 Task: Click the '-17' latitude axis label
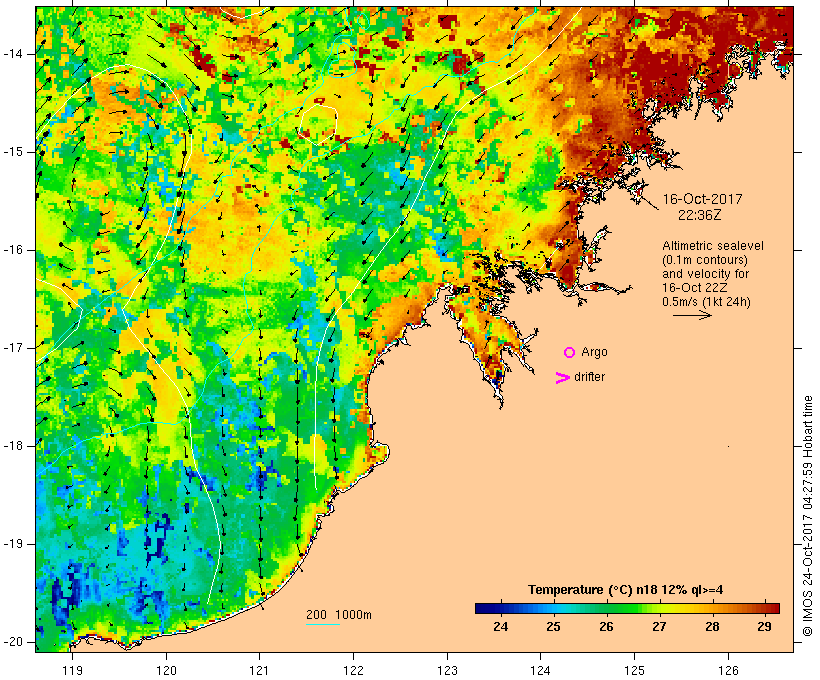[13, 348]
